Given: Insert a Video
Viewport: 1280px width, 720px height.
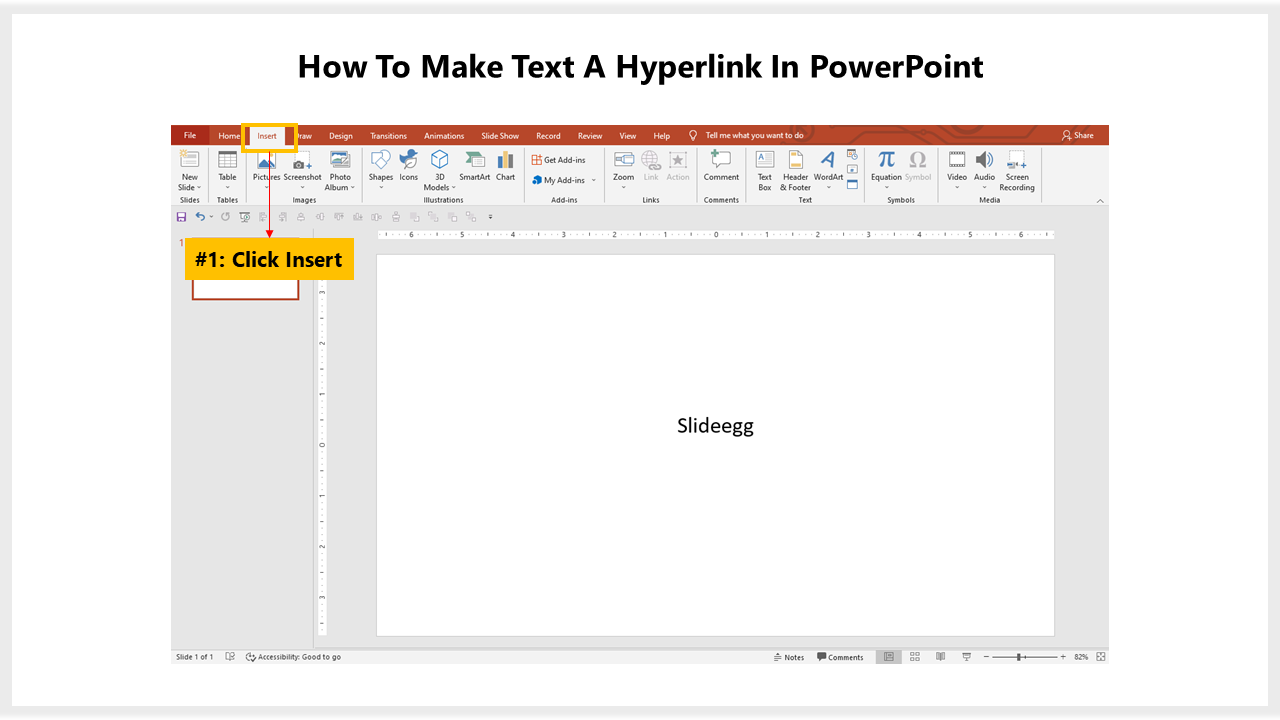Looking at the screenshot, I should tap(957, 171).
